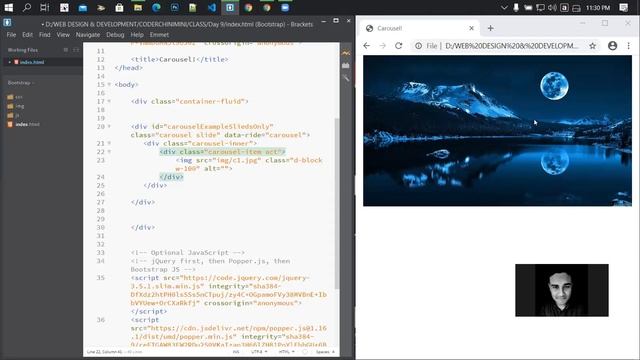Open Zoom app from taskbar

(x=285, y=7)
